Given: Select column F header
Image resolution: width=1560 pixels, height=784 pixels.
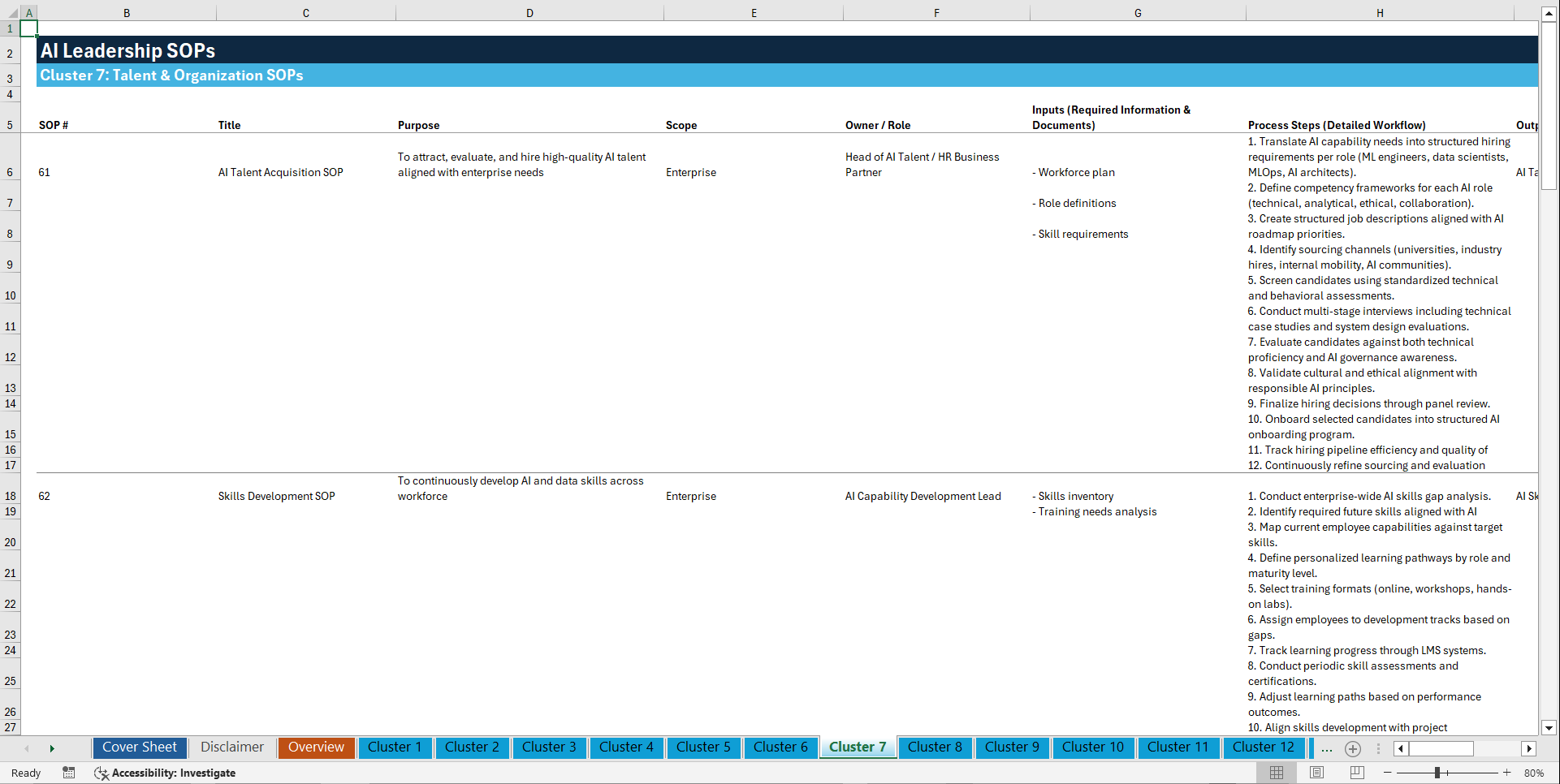Looking at the screenshot, I should [x=936, y=13].
